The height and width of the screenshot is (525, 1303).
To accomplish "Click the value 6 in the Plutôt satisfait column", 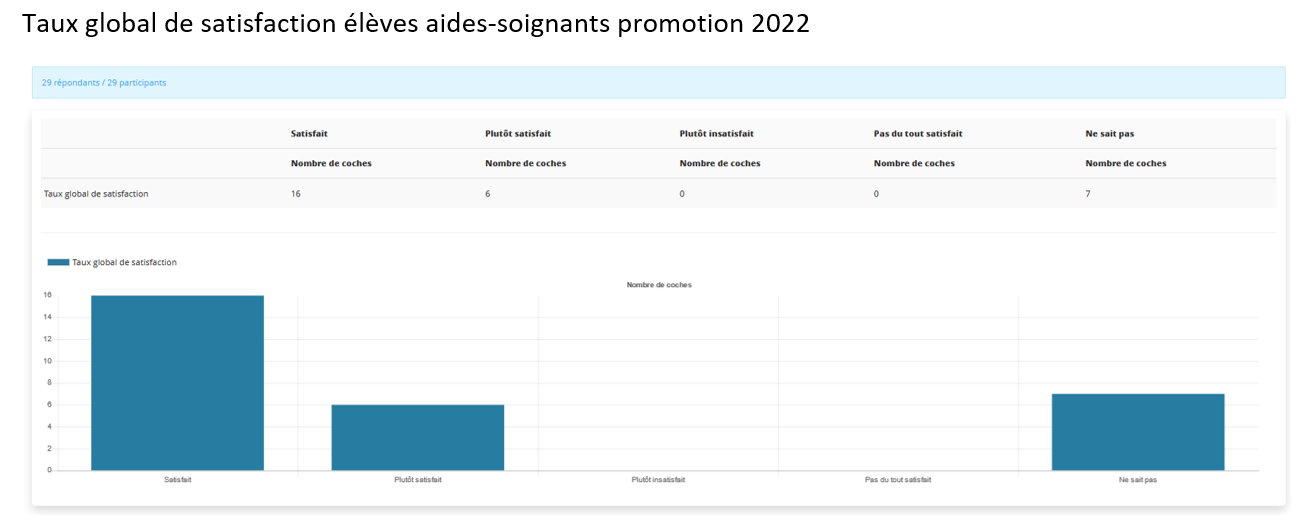I will pyautogui.click(x=488, y=194).
